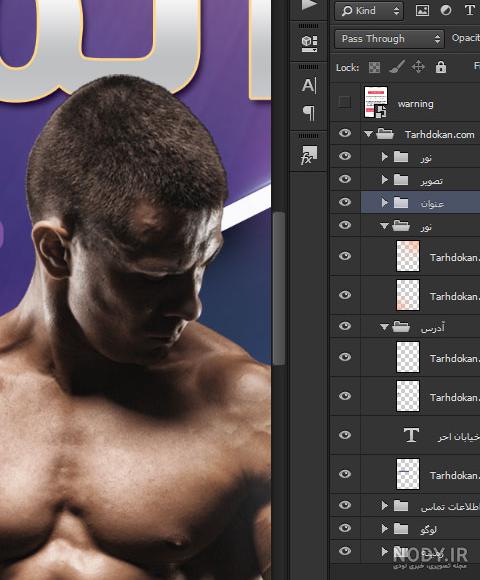Open the 3D panel cube icon
The height and width of the screenshot is (580, 480).
point(309,43)
